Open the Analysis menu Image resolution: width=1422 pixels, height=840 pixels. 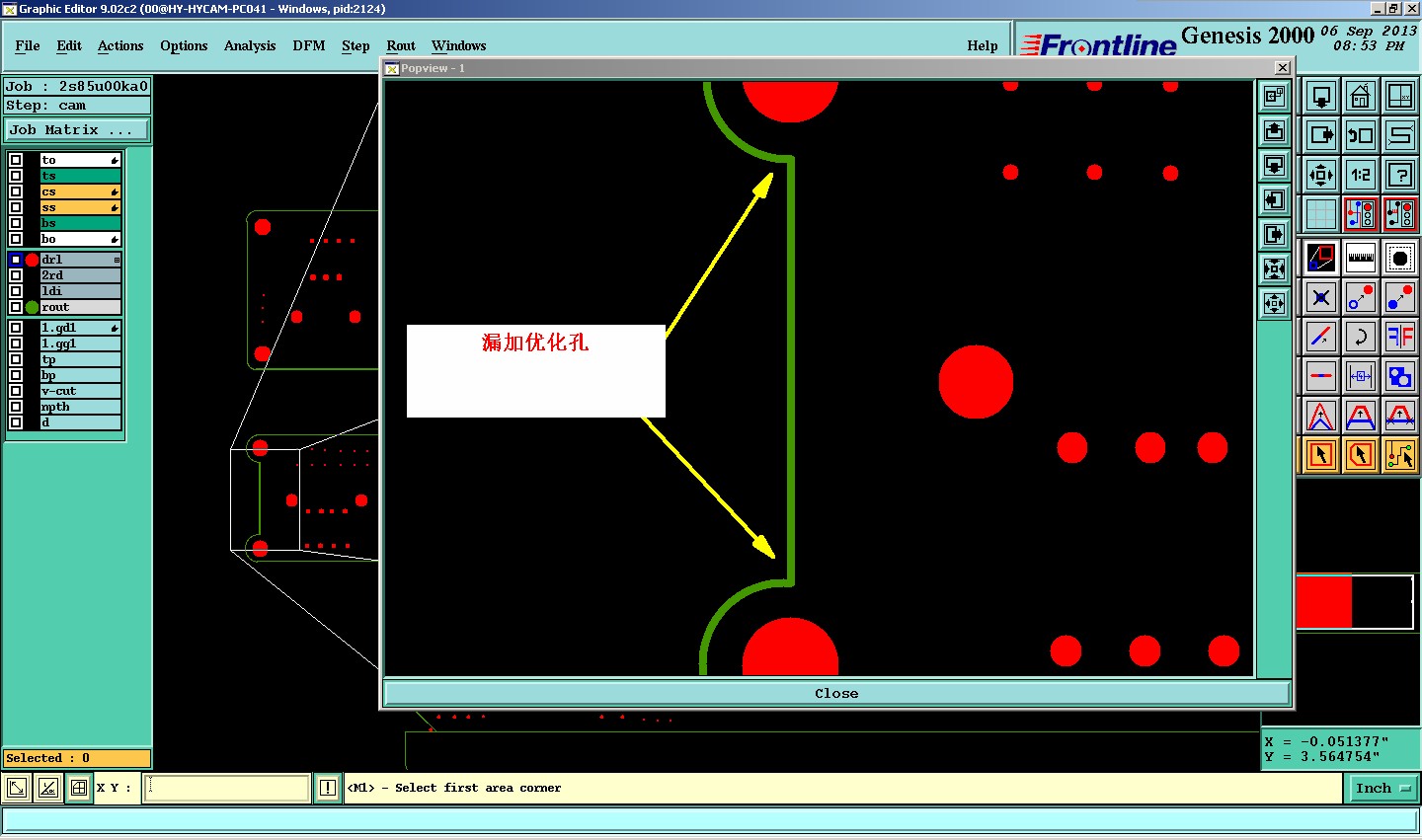(x=250, y=45)
